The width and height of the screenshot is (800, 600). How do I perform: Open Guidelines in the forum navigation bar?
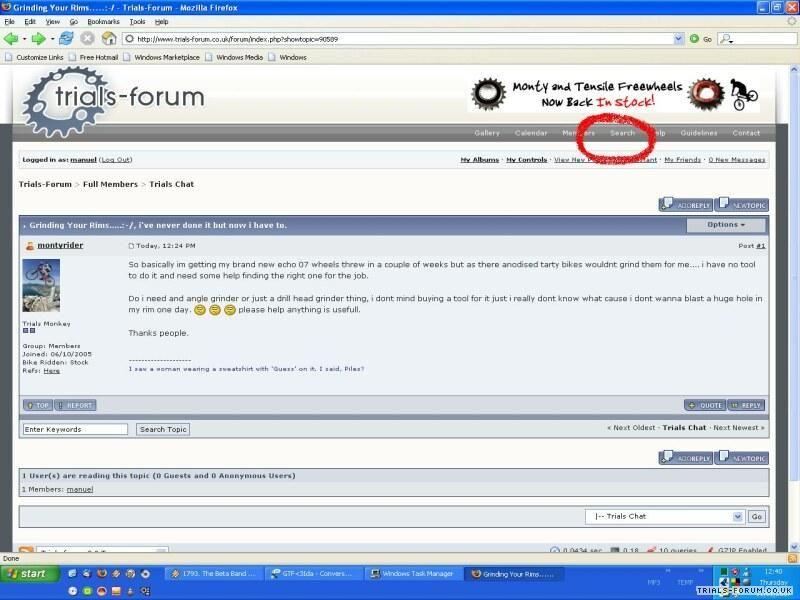pos(698,133)
